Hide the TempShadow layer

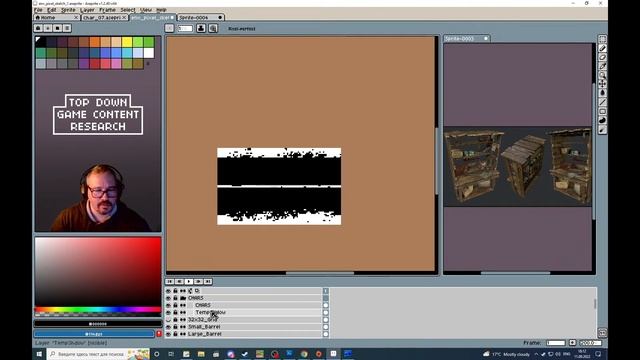168,313
